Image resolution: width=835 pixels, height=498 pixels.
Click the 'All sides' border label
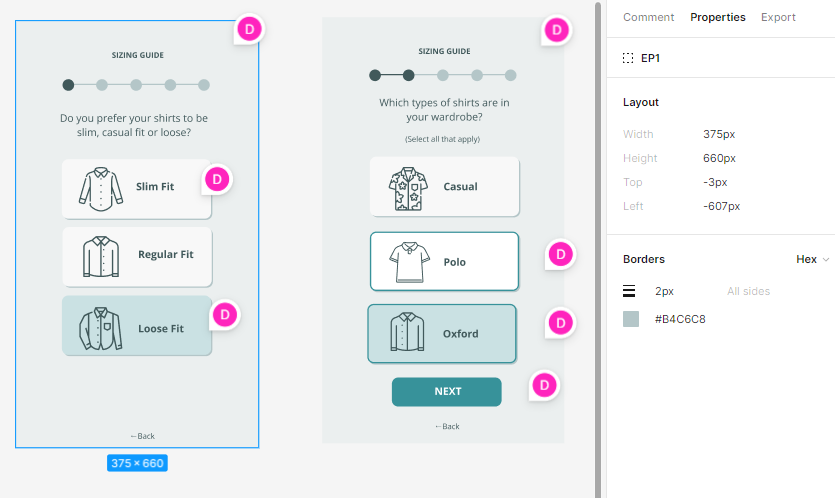pyautogui.click(x=748, y=291)
